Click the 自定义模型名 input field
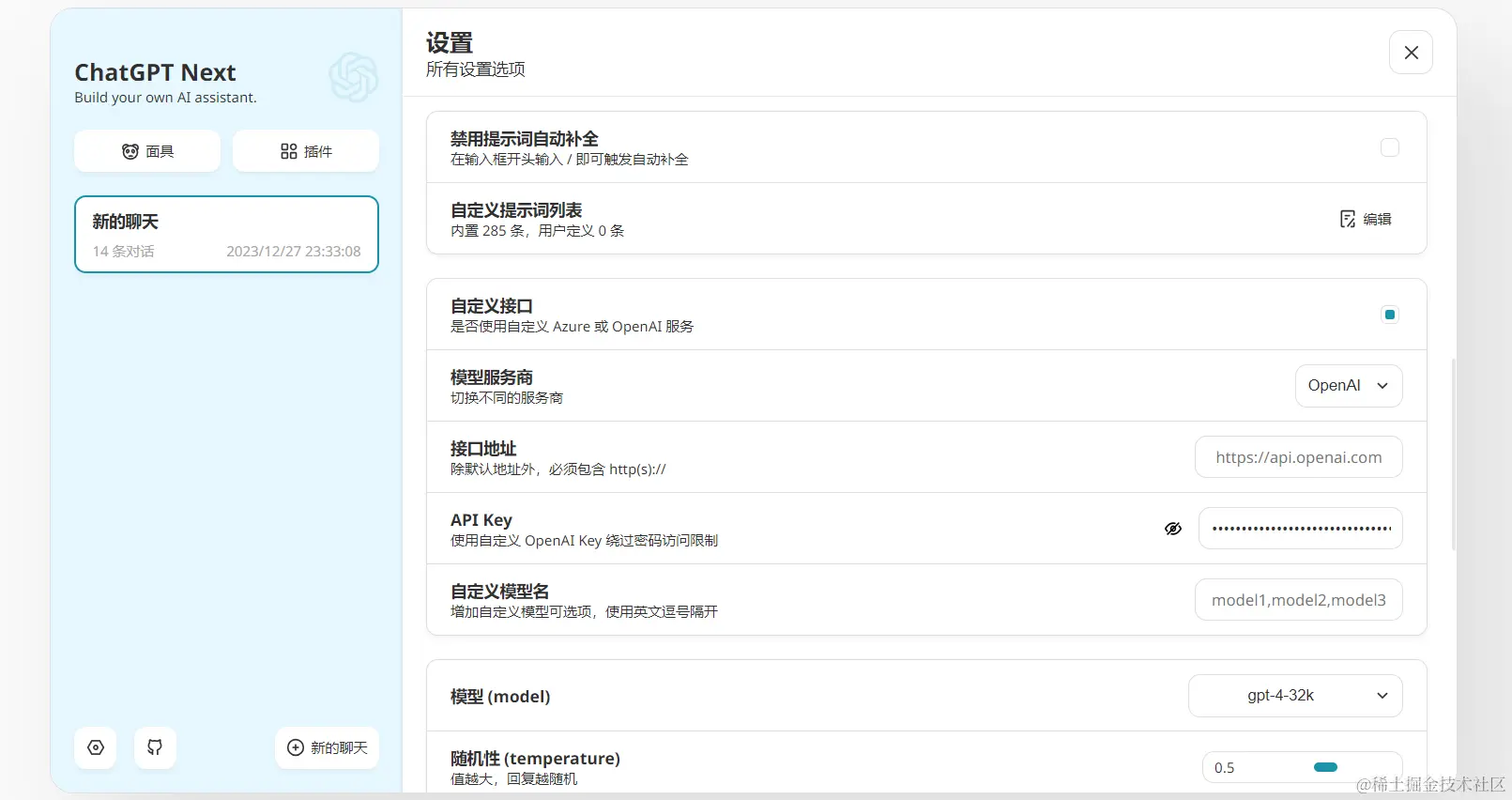Image resolution: width=1512 pixels, height=800 pixels. [1299, 600]
